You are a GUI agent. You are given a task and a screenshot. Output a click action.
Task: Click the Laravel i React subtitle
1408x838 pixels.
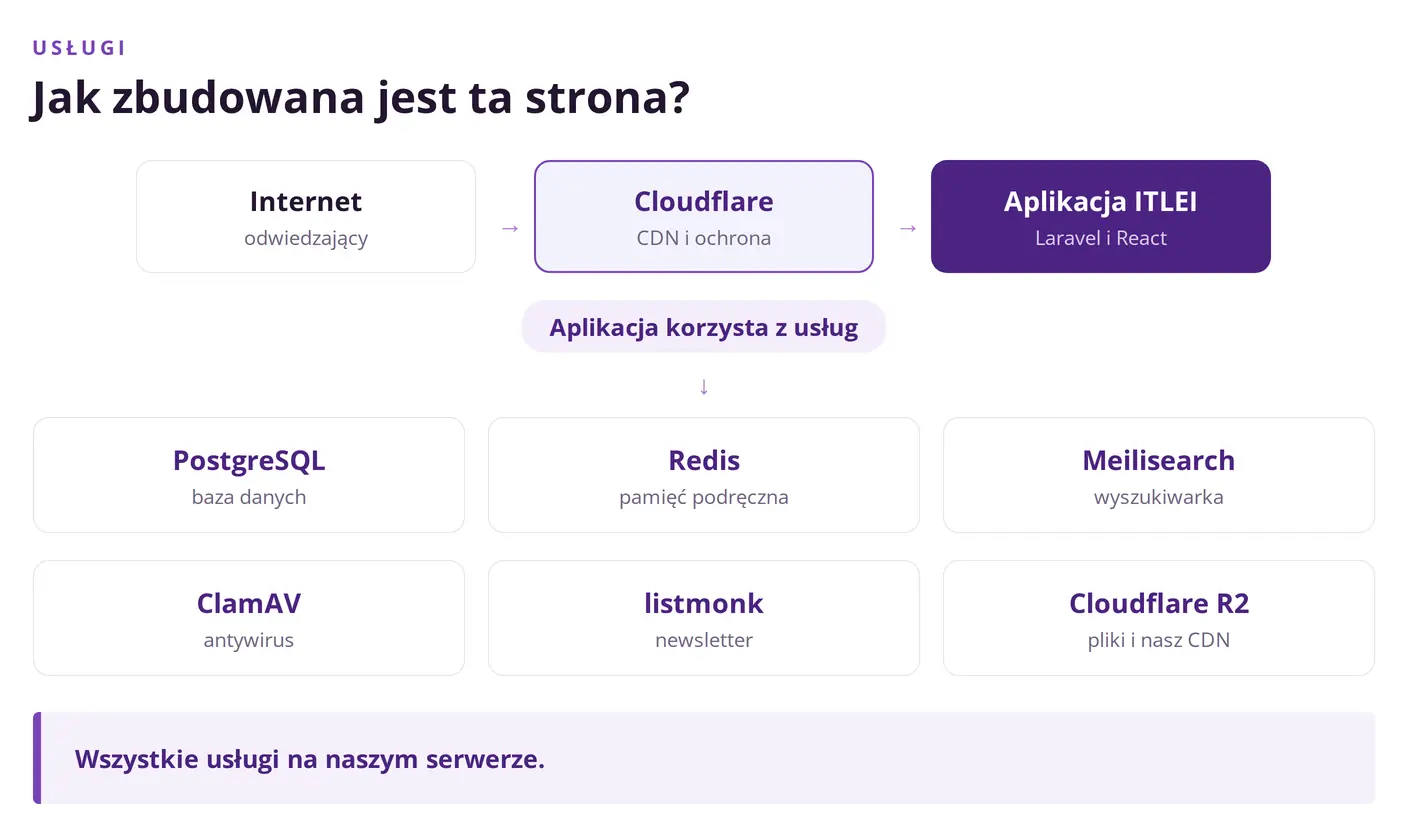[x=1101, y=239]
